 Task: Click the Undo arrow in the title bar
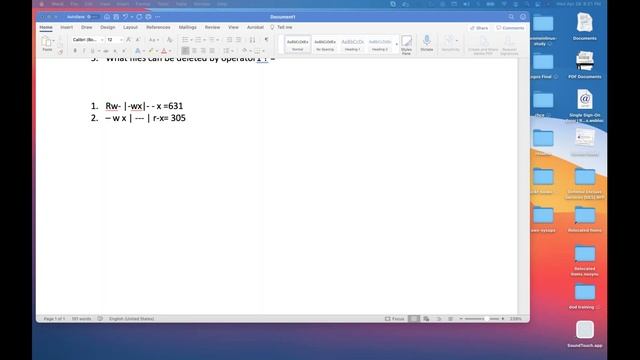126,17
